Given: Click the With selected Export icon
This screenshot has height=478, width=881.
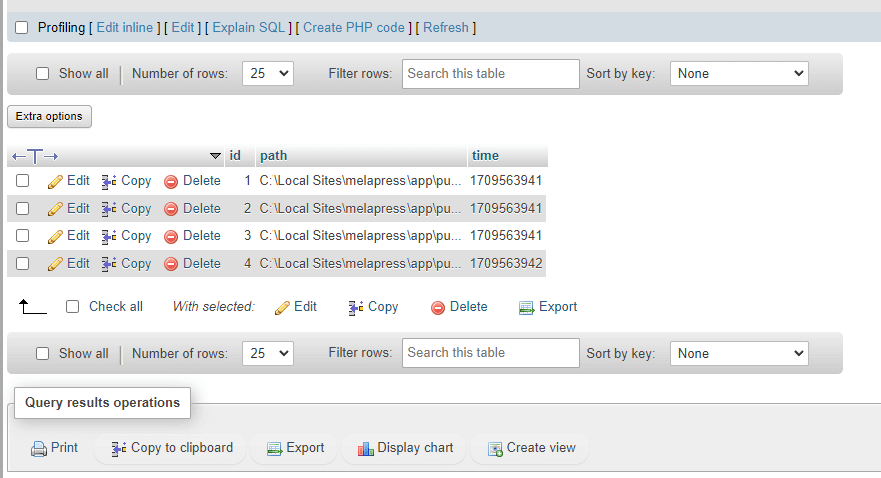Looking at the screenshot, I should [x=526, y=307].
